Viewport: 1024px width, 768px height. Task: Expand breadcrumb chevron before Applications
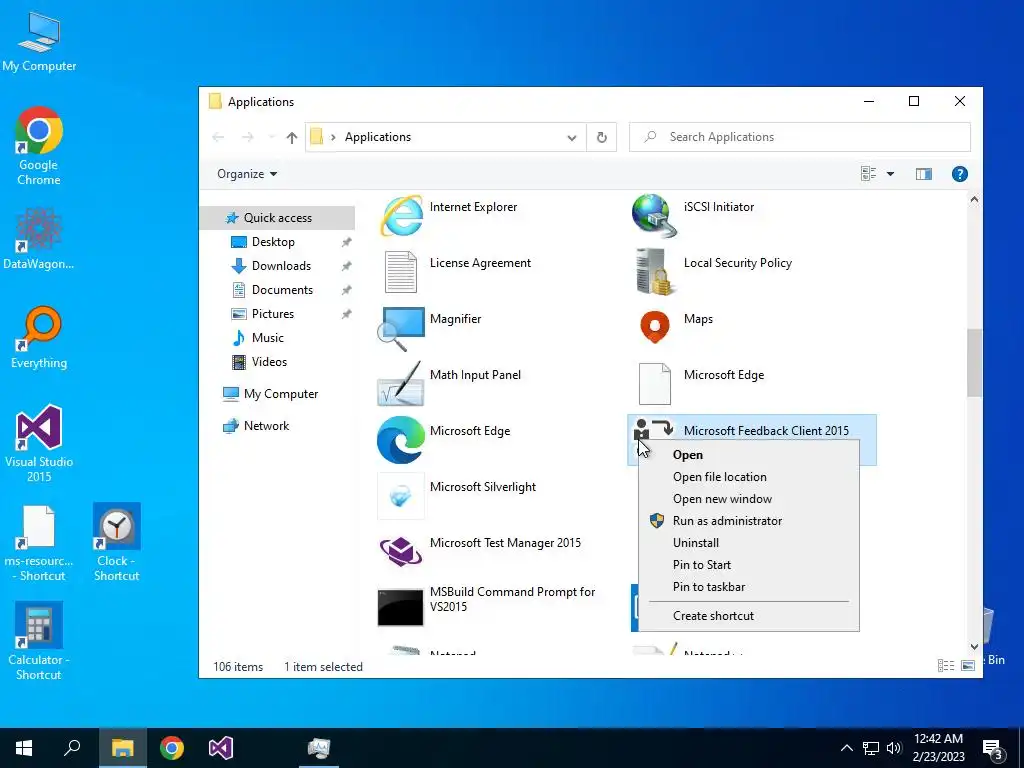[x=333, y=137]
